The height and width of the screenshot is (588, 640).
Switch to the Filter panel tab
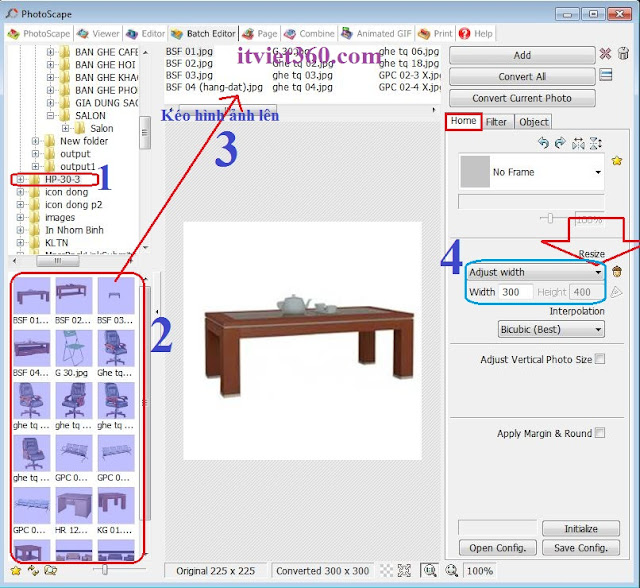click(496, 122)
